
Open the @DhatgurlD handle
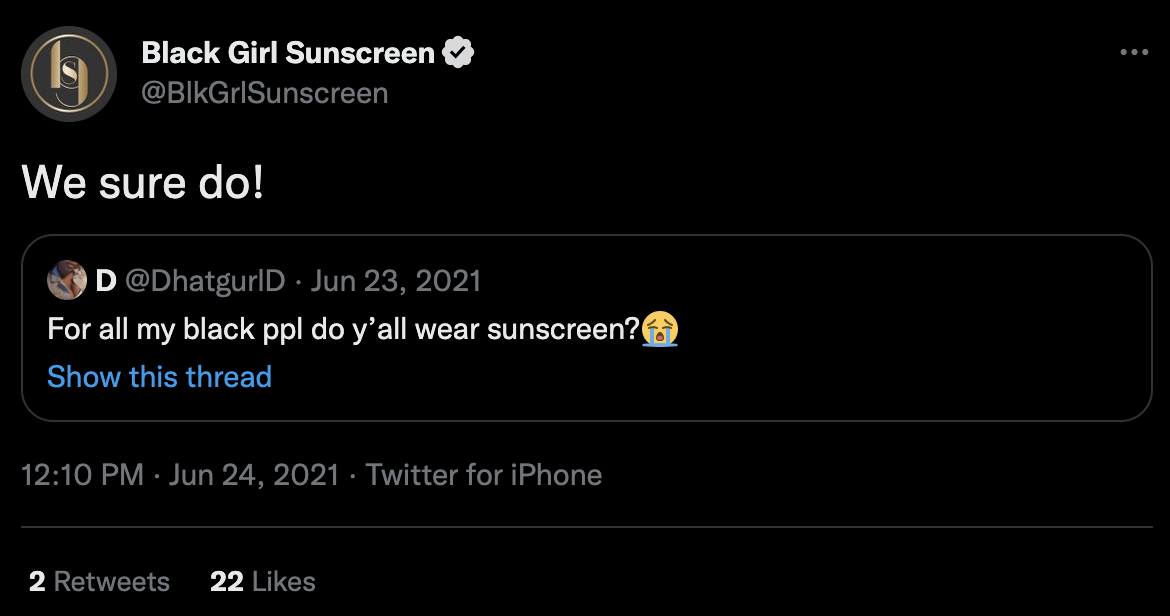(205, 281)
